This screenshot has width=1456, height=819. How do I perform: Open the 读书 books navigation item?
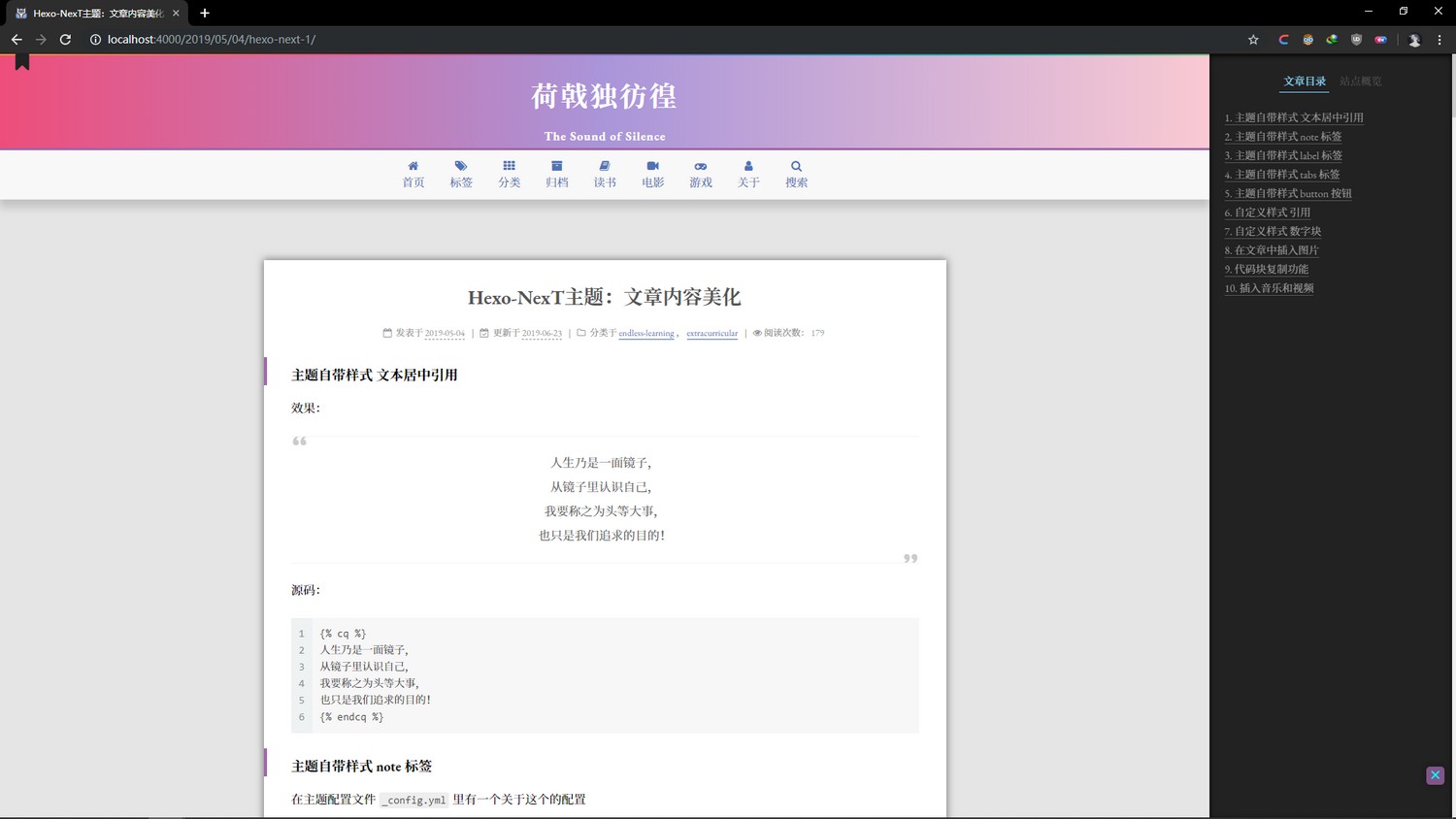(605, 175)
